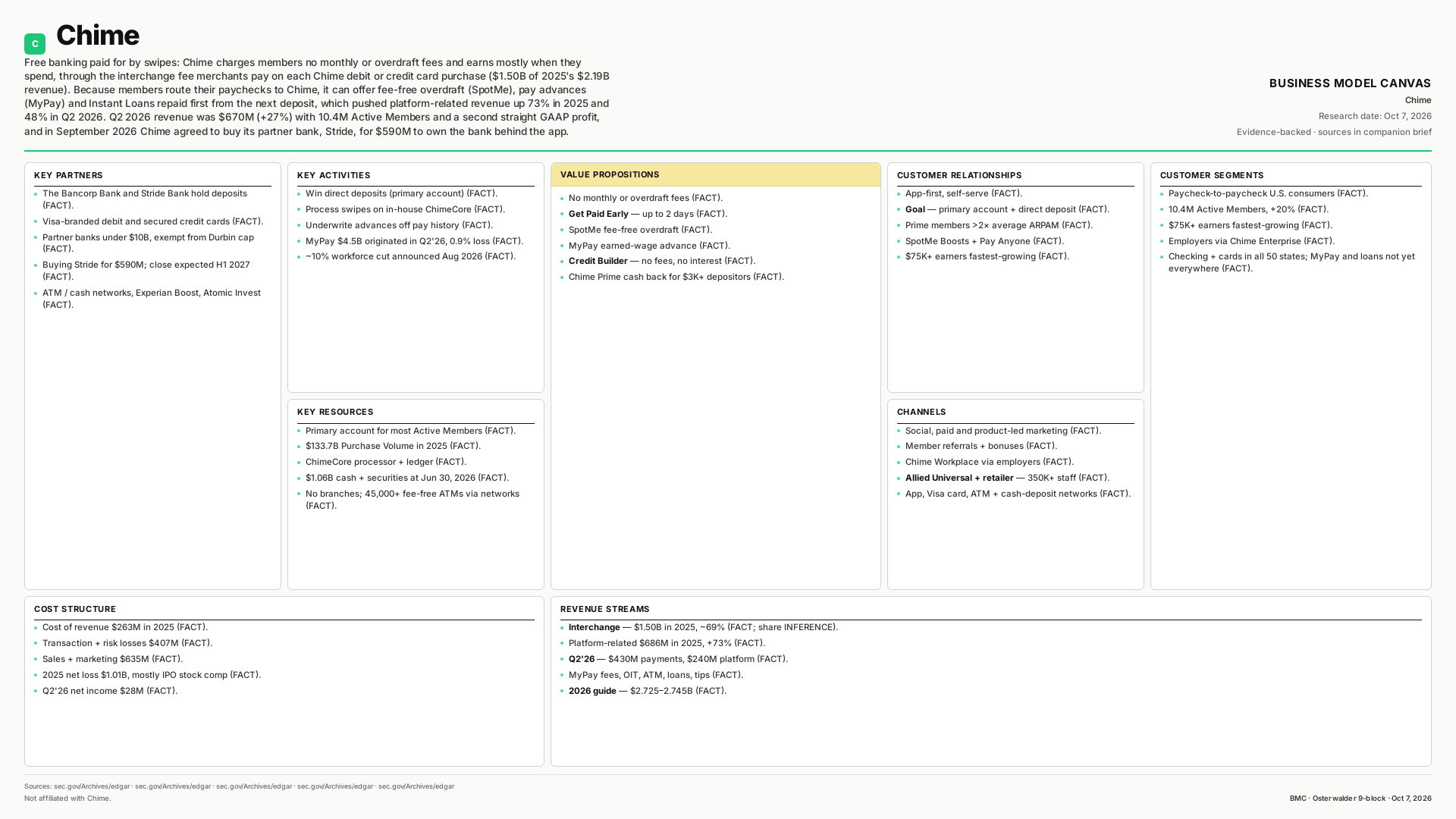Select 'MyPay $4.5B originated in Q2'26' line
Screen dimensions: 1456x819
click(x=414, y=241)
